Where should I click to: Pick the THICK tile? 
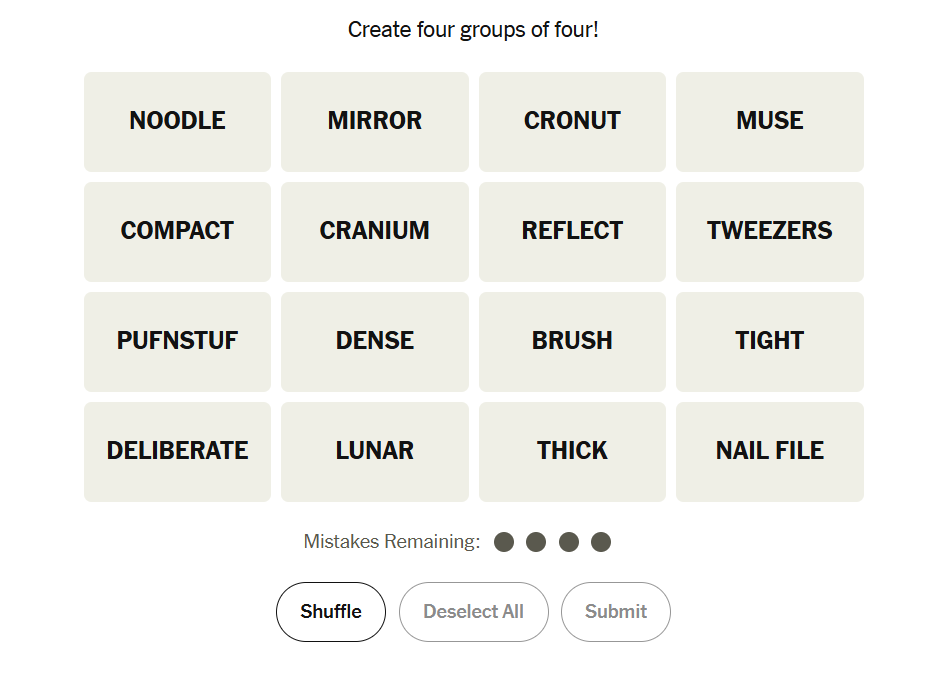click(x=572, y=451)
